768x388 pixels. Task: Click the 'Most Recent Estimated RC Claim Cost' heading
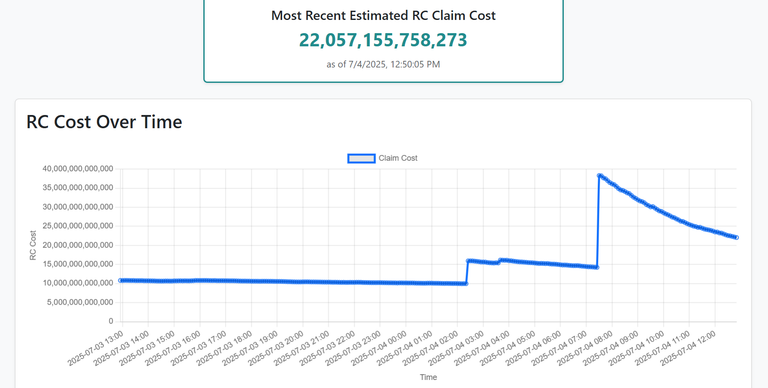pos(383,16)
